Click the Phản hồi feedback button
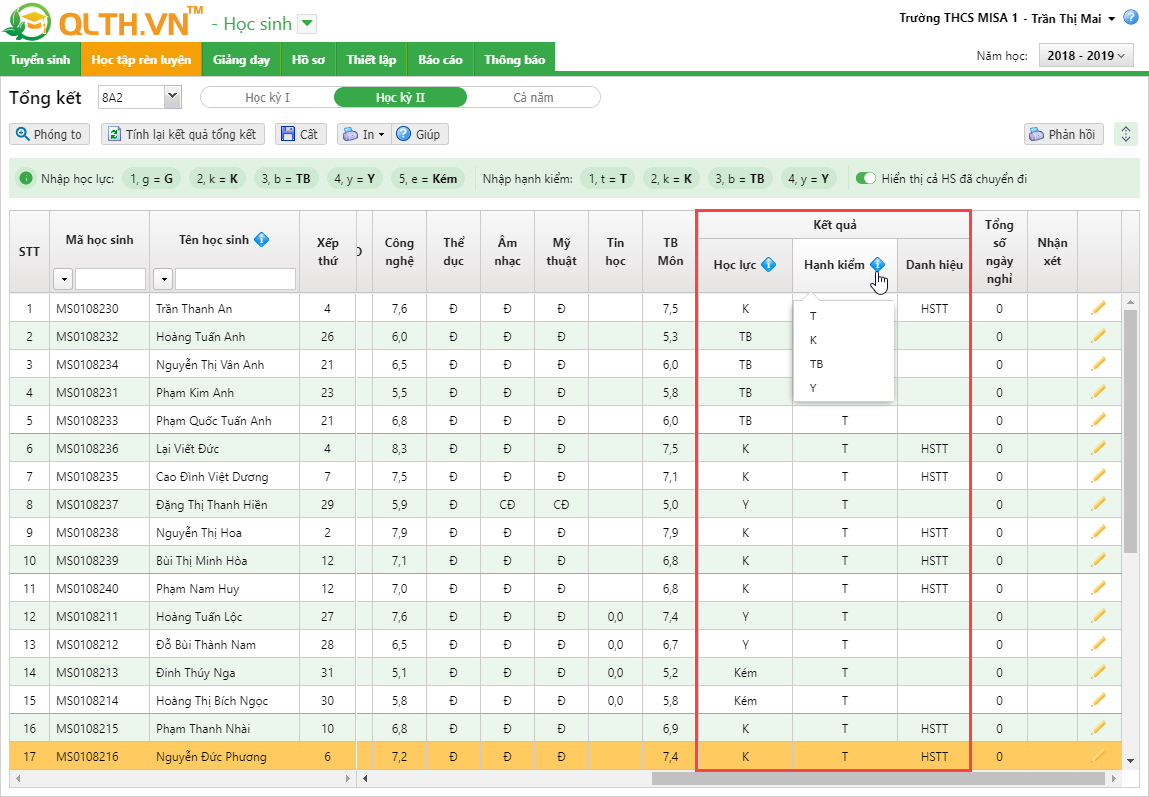Viewport: 1149px width, 797px height. (x=1063, y=134)
